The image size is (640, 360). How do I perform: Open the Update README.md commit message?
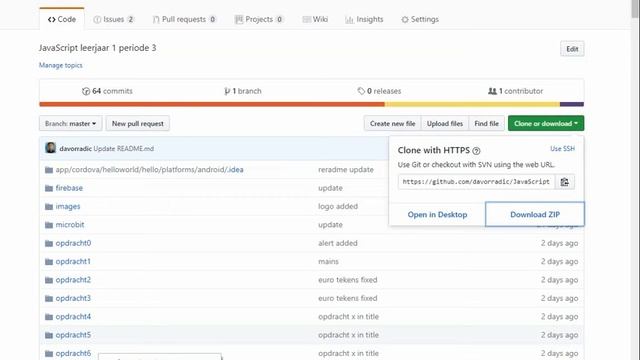[x=124, y=149]
